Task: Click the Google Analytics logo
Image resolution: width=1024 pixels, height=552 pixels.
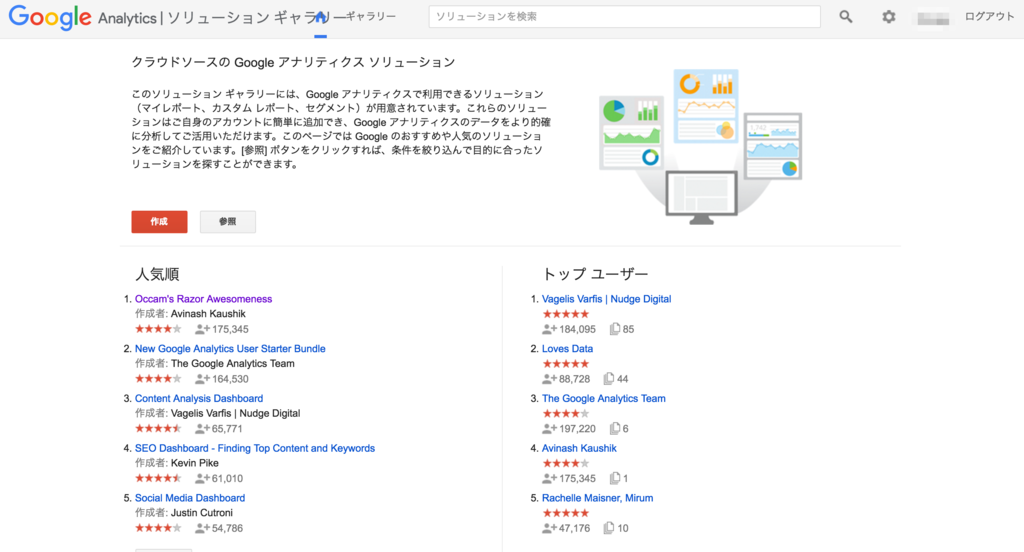Action: 82,18
